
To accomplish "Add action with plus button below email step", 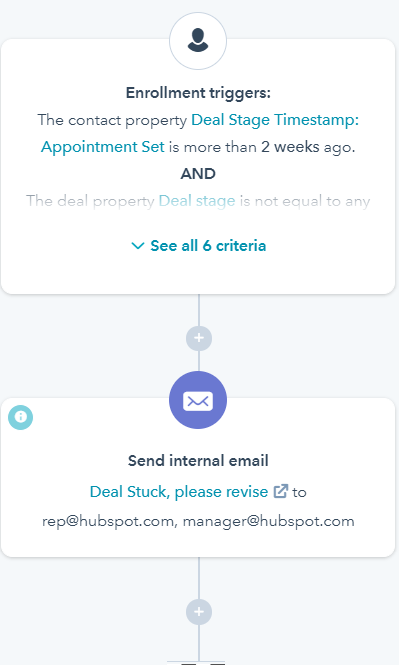I will [199, 612].
